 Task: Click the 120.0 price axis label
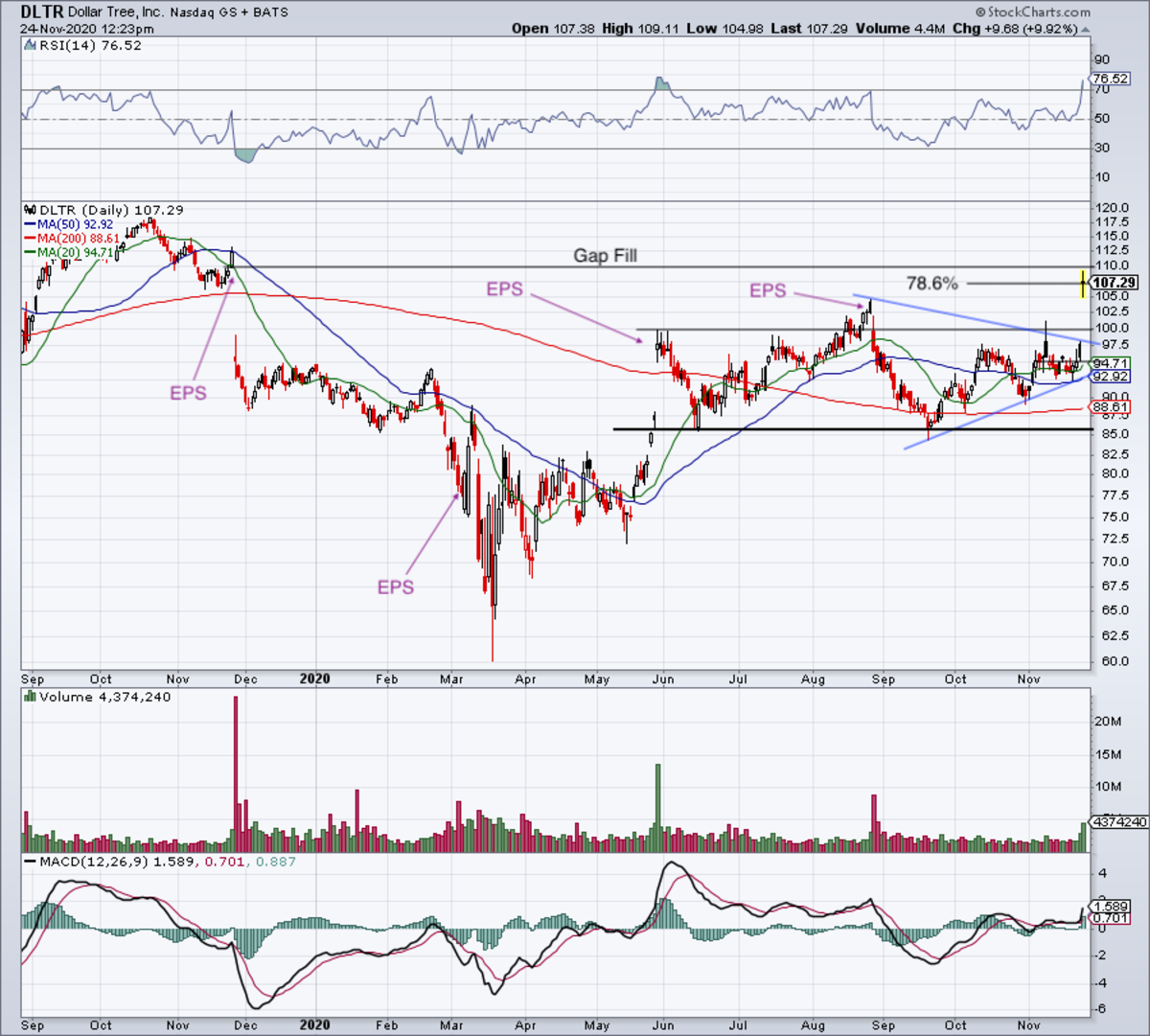click(x=1113, y=208)
